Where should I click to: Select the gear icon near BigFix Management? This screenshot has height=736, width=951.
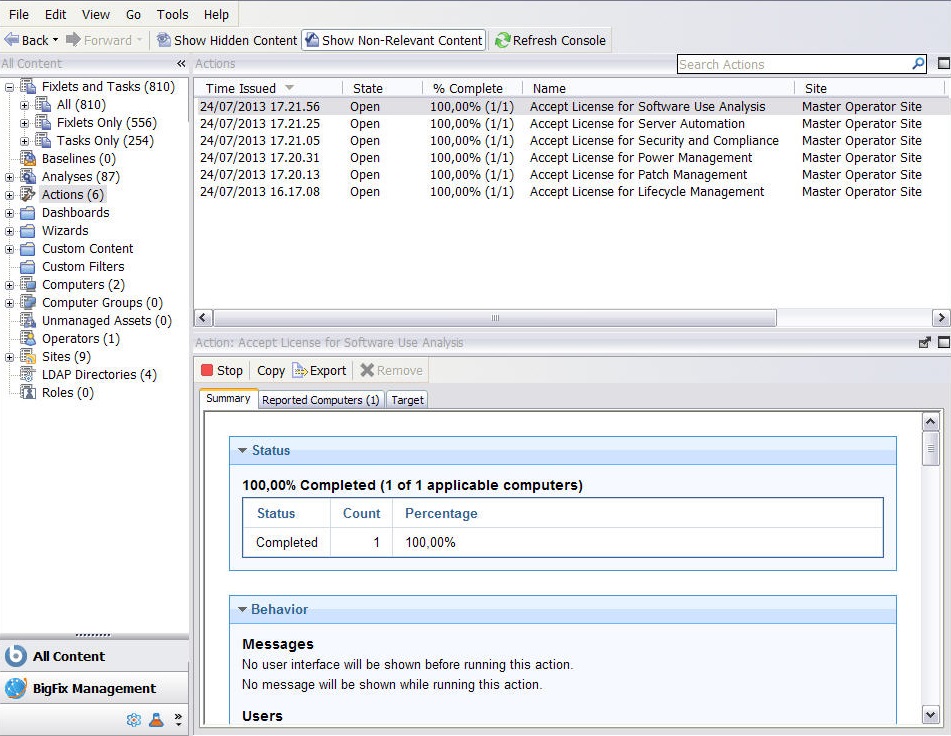pos(134,719)
